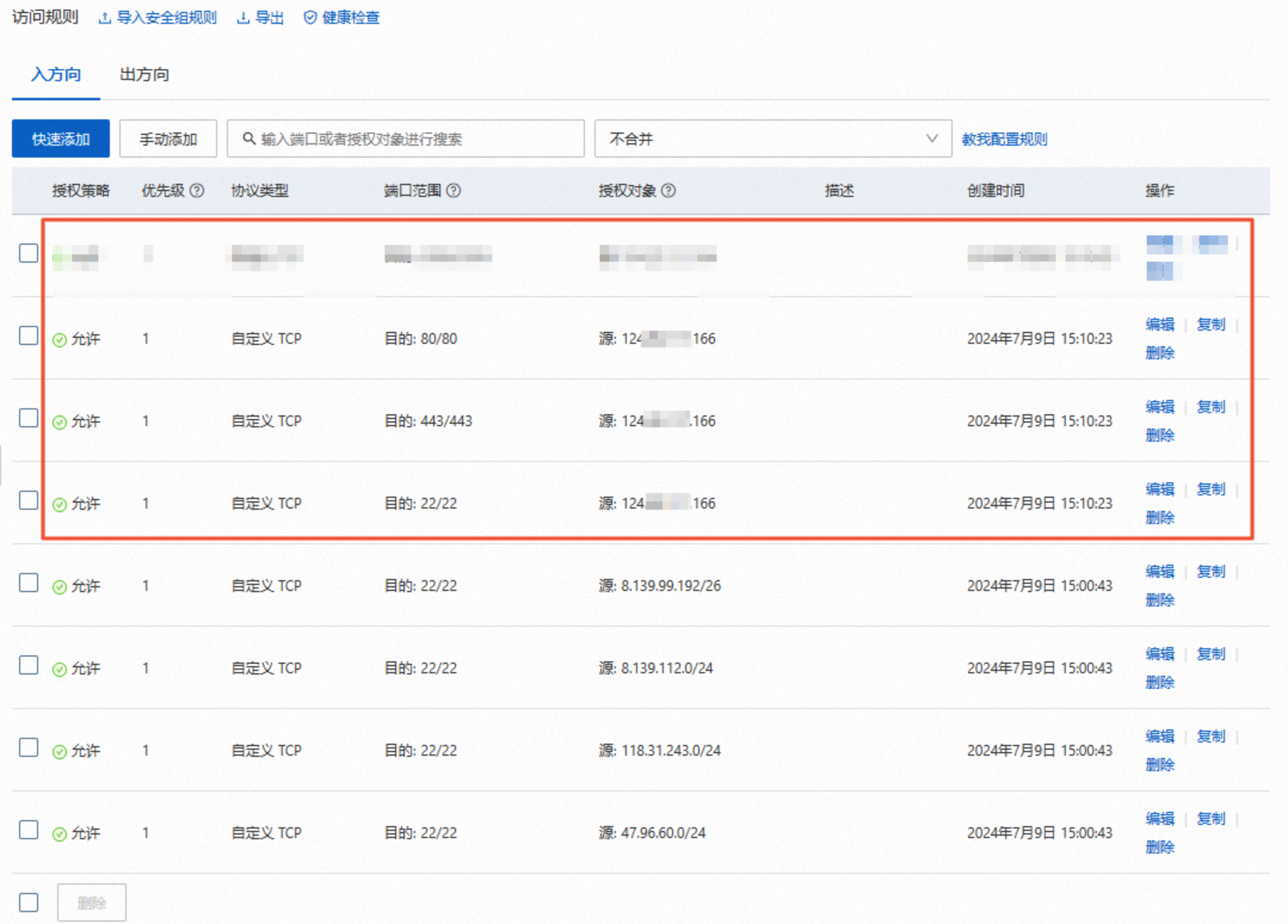Select the 入方向 tab
This screenshot has height=924, width=1288.
[x=56, y=75]
